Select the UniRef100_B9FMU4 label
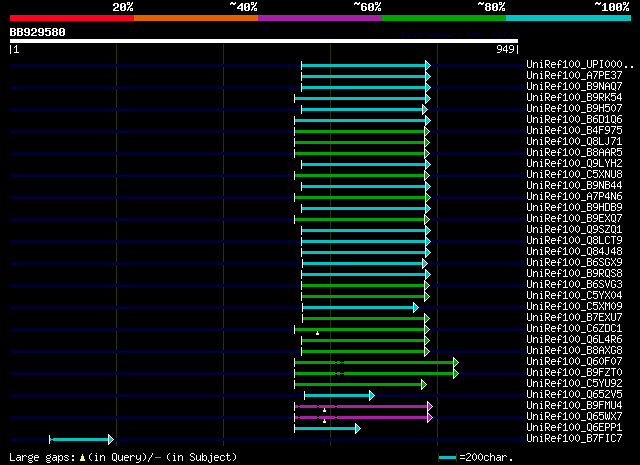Image resolution: width=640 pixels, height=465 pixels. point(574,406)
